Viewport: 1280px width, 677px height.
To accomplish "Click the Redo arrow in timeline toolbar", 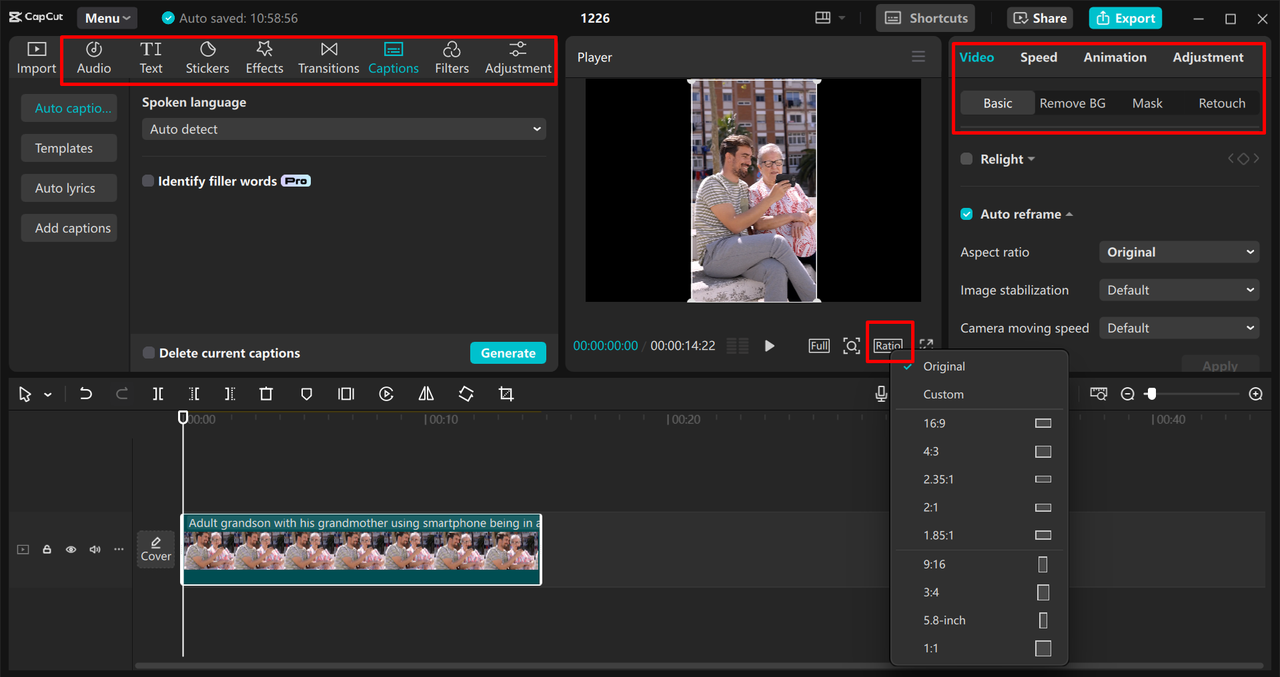I will click(122, 394).
